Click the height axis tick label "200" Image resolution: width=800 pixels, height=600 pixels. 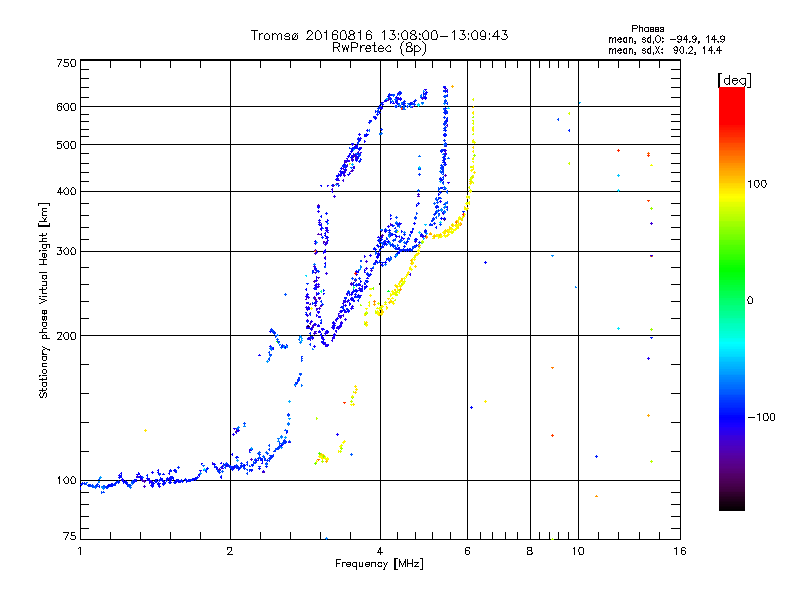tap(66, 336)
